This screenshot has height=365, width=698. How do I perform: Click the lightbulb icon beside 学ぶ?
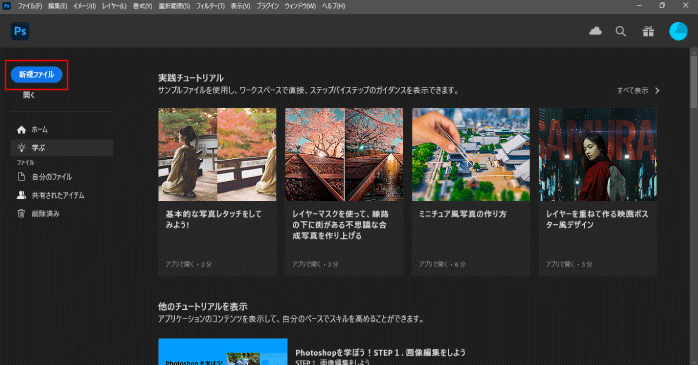coord(21,147)
